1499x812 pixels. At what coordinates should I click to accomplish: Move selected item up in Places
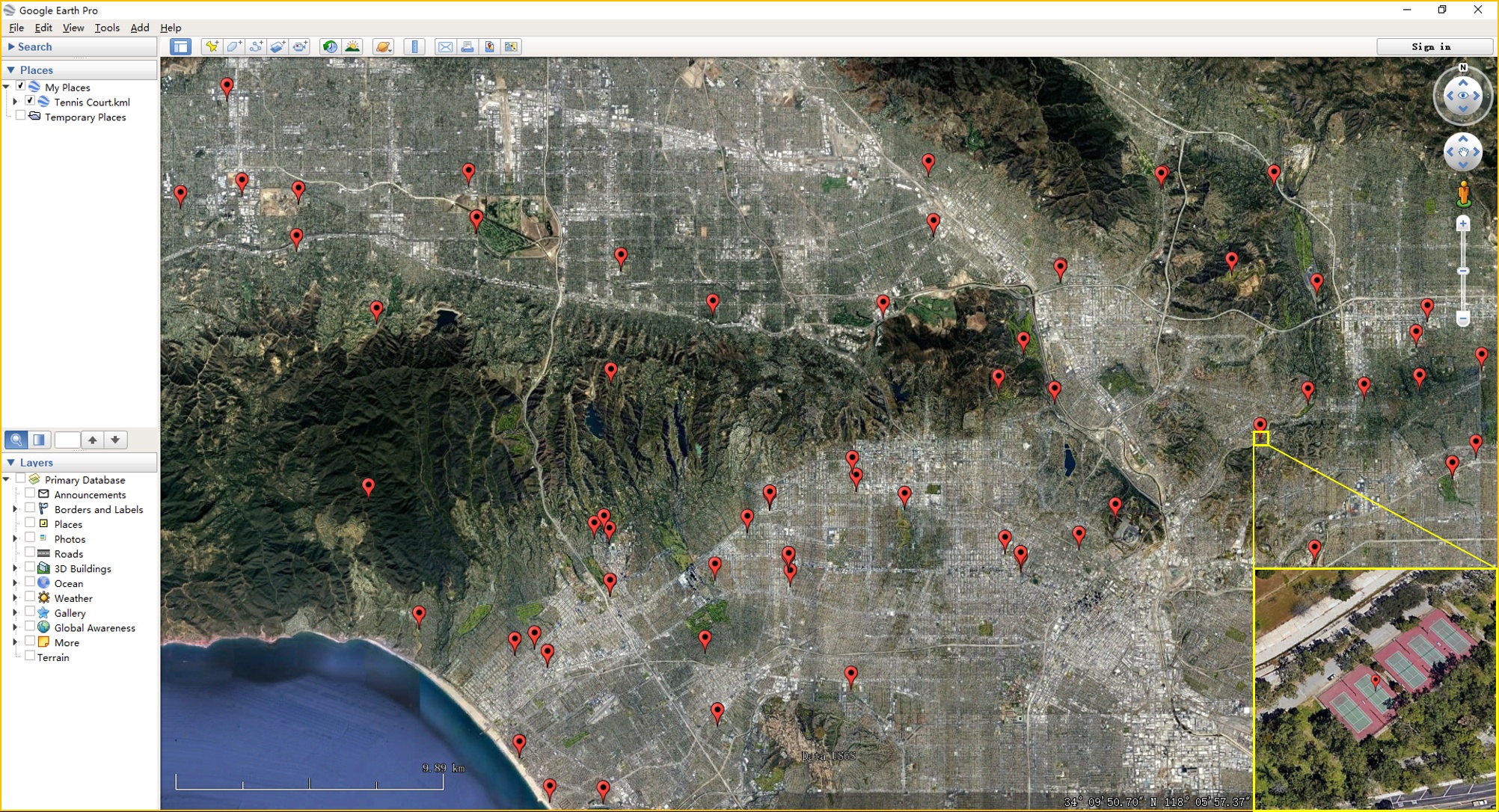pyautogui.click(x=93, y=440)
